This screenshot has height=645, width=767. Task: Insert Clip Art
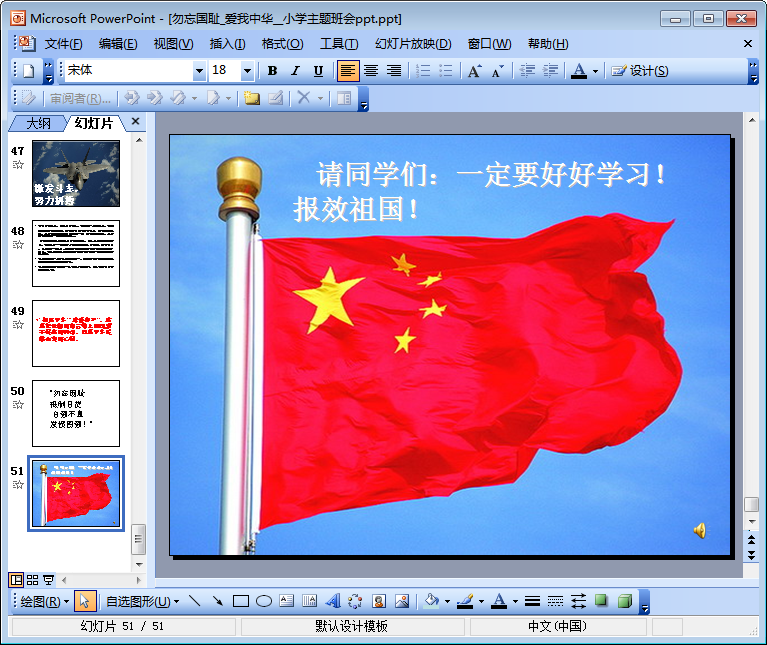click(379, 601)
